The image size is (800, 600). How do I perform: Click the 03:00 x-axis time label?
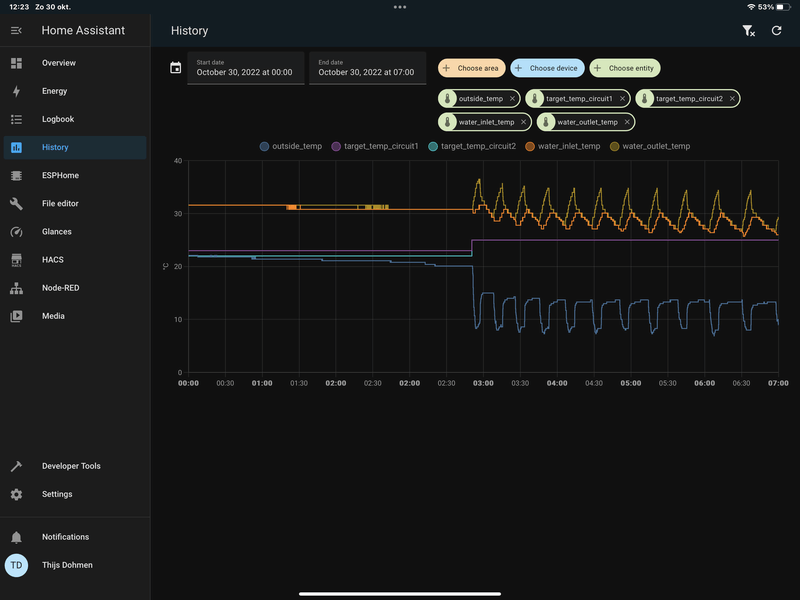tap(483, 383)
